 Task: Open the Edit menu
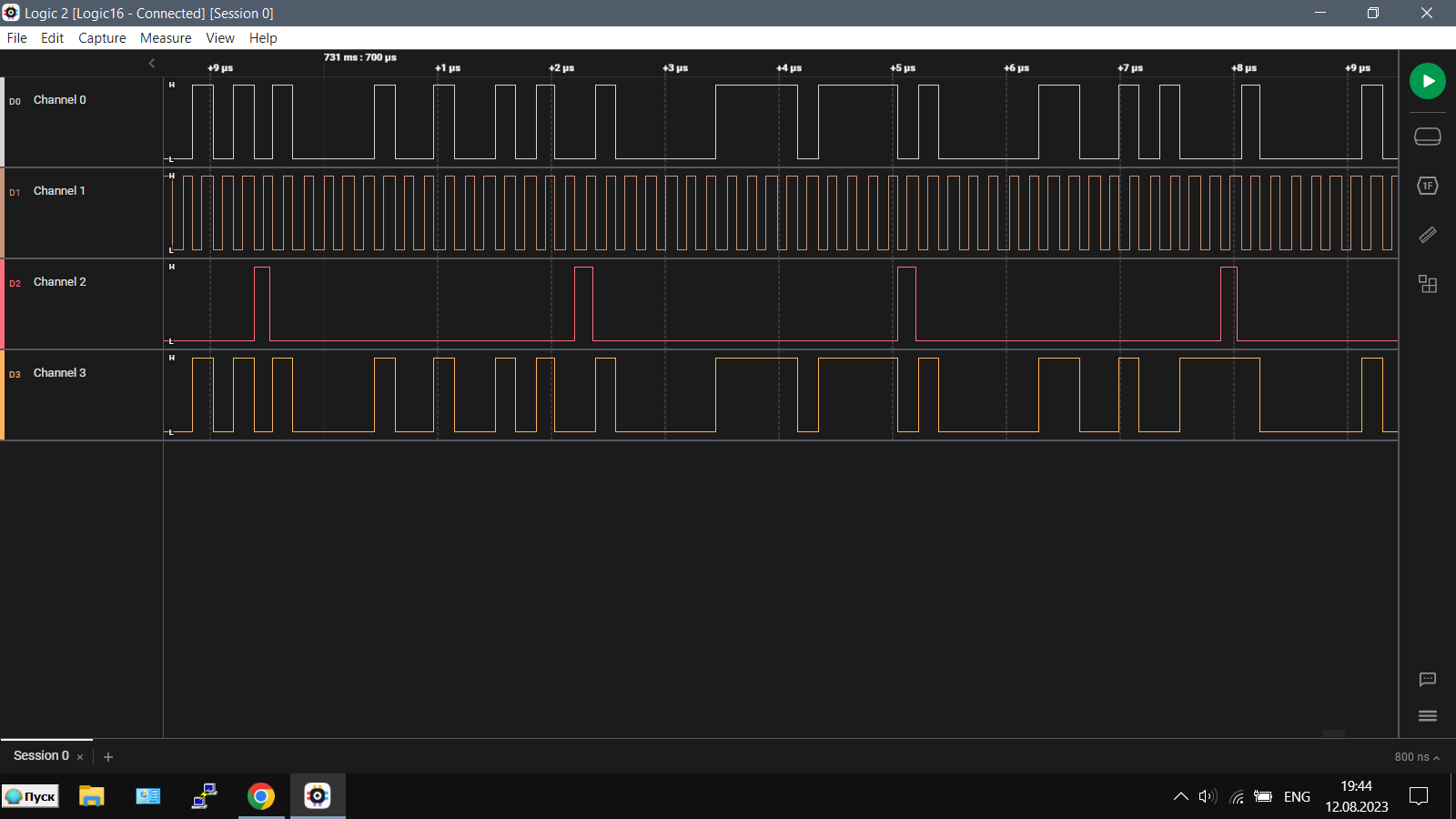click(52, 38)
